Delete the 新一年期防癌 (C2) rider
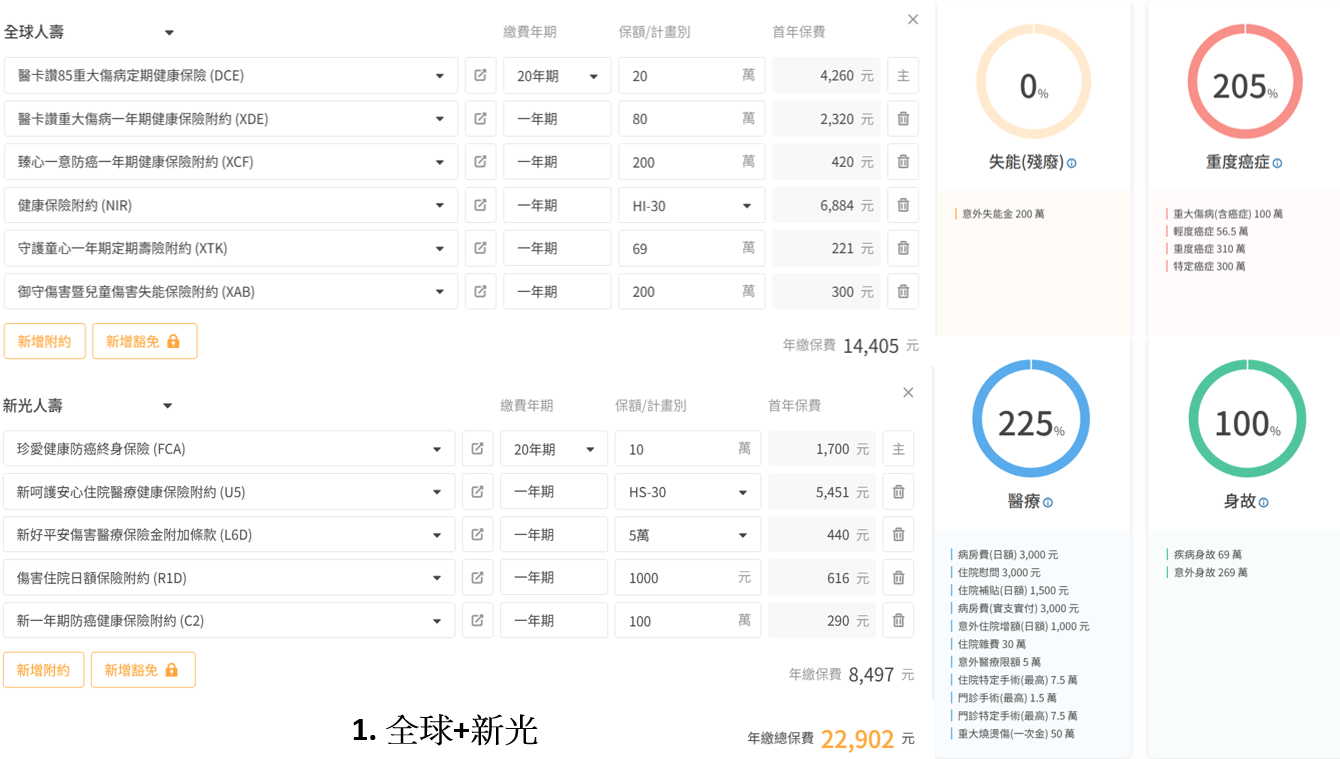1340x759 pixels. pos(898,621)
